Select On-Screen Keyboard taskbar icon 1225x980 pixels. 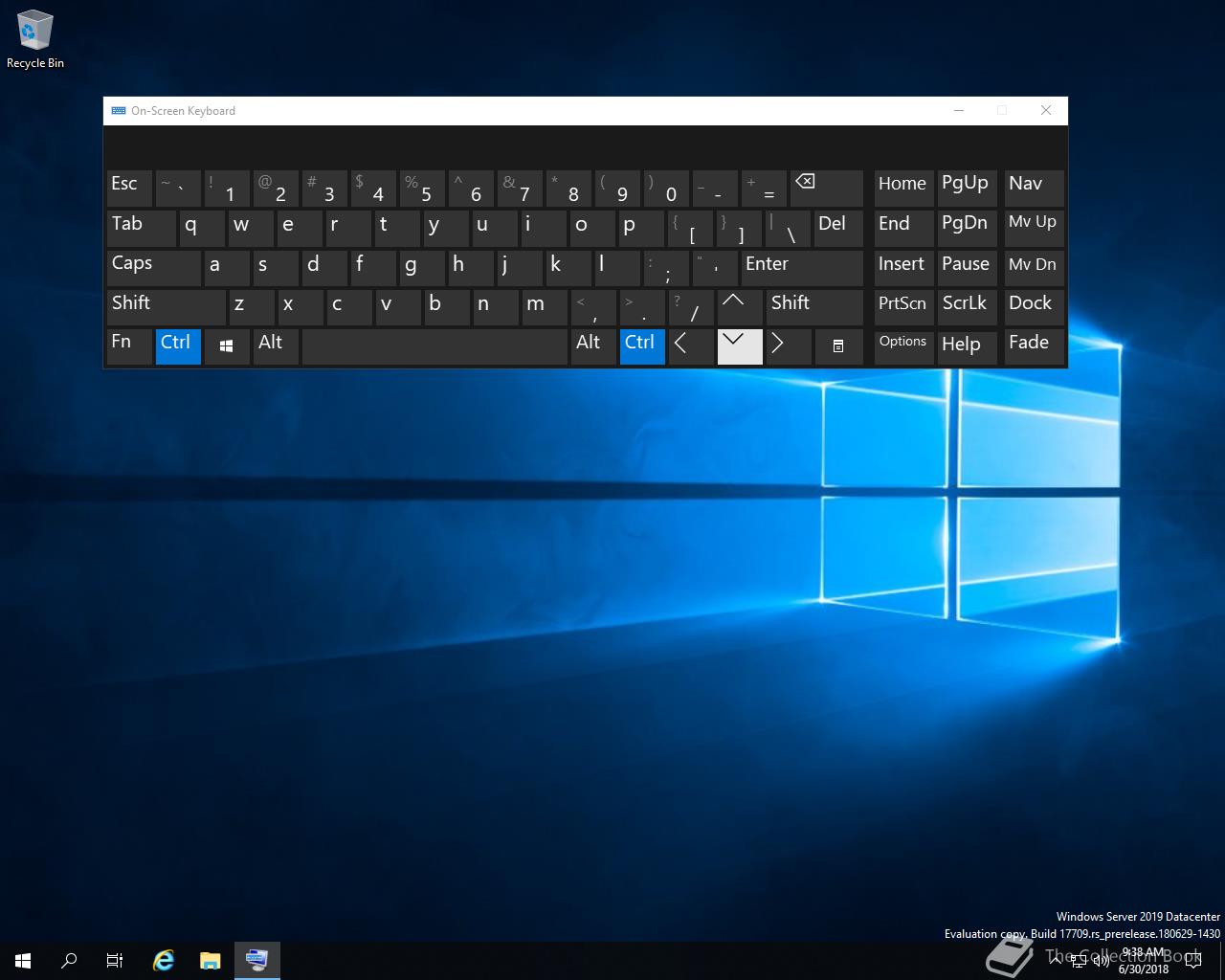pos(256,960)
